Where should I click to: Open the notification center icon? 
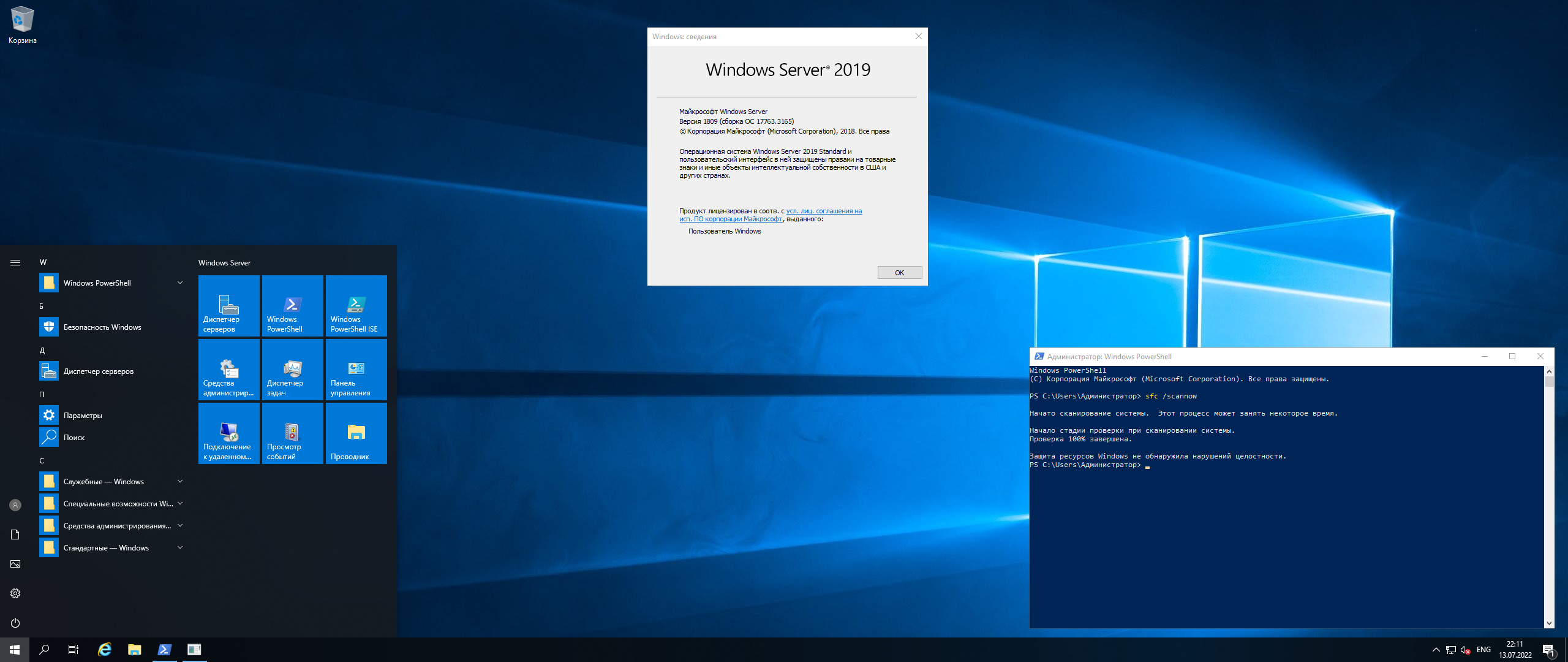click(x=1549, y=650)
